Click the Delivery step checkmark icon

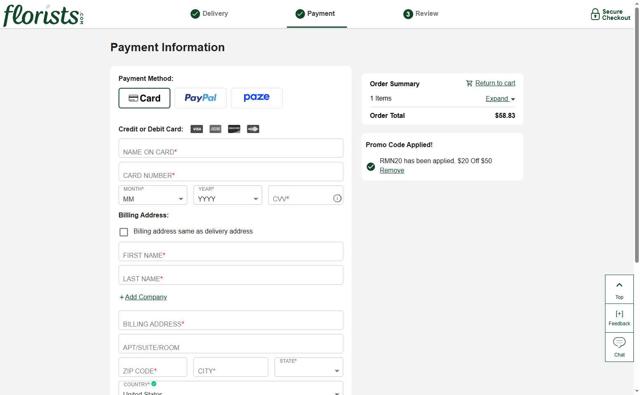tap(195, 14)
